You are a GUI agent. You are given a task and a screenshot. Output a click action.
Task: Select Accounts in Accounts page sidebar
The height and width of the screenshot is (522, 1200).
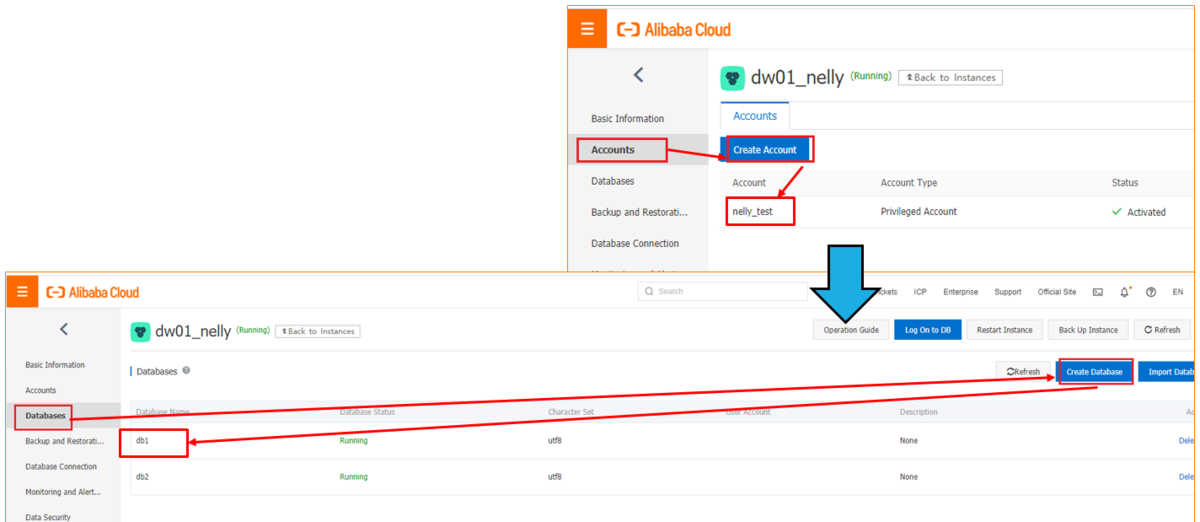pos(613,150)
